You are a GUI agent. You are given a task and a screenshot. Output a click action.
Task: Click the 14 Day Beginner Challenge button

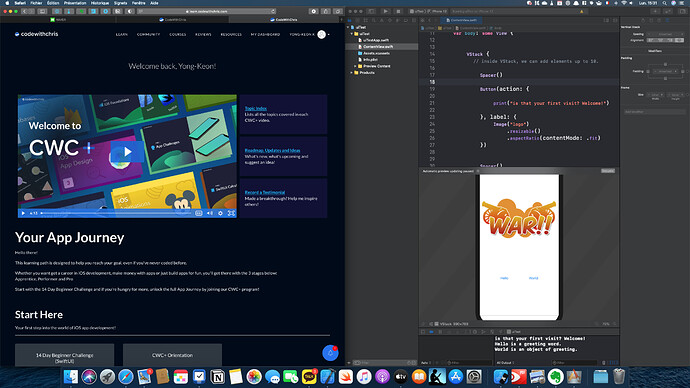(64, 355)
